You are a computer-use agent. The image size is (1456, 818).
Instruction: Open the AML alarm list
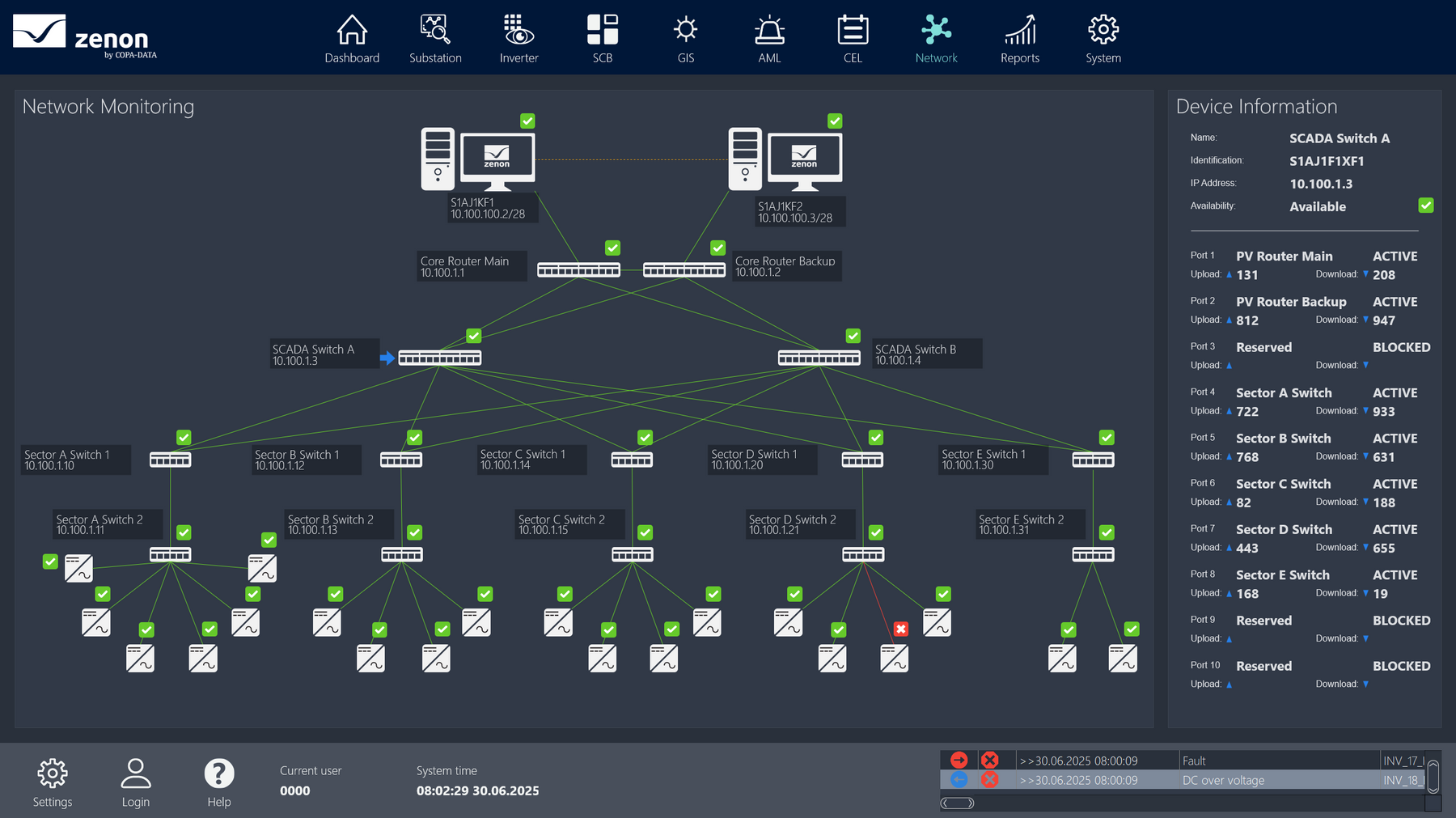coord(769,39)
